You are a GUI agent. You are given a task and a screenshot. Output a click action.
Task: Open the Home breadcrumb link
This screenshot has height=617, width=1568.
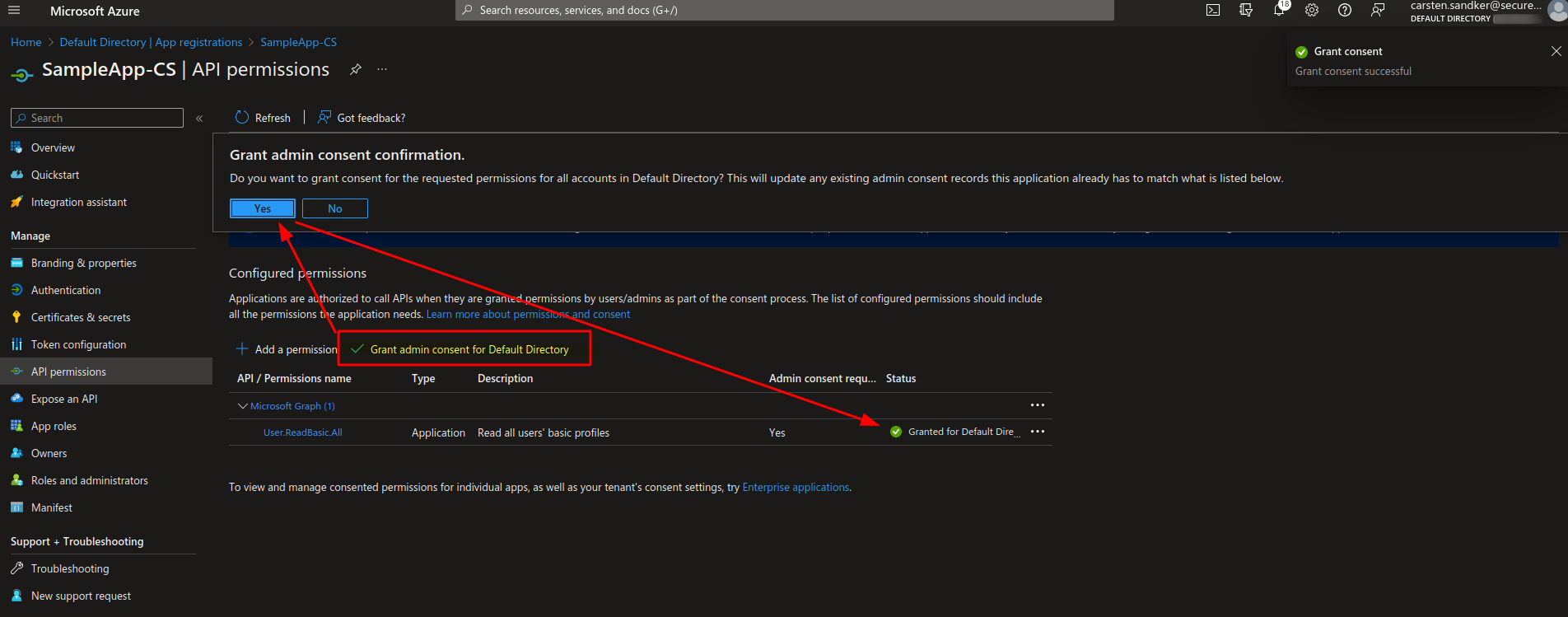tap(26, 42)
